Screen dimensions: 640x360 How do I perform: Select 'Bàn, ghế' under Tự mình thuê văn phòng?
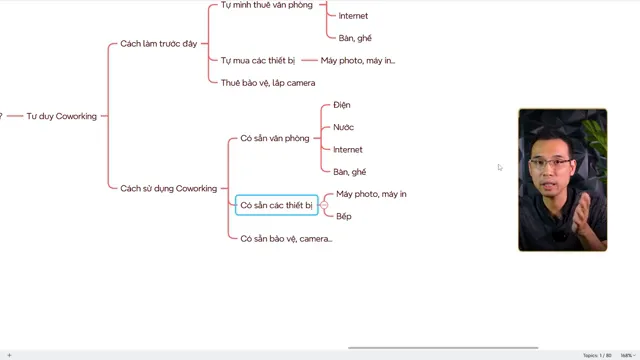355,38
